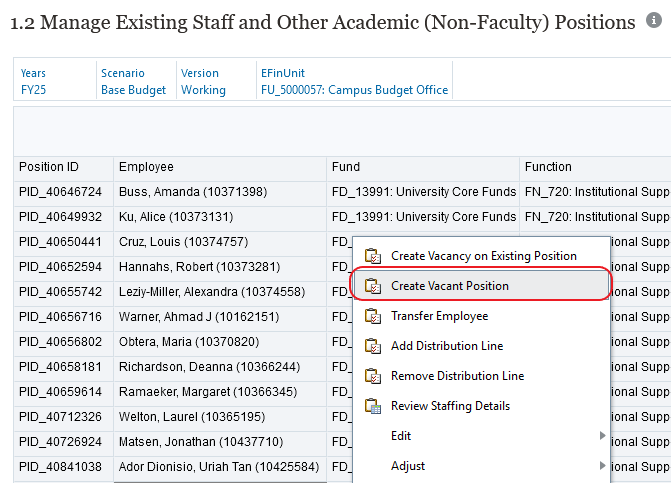Click the Remove Distribution Line icon

tap(373, 376)
